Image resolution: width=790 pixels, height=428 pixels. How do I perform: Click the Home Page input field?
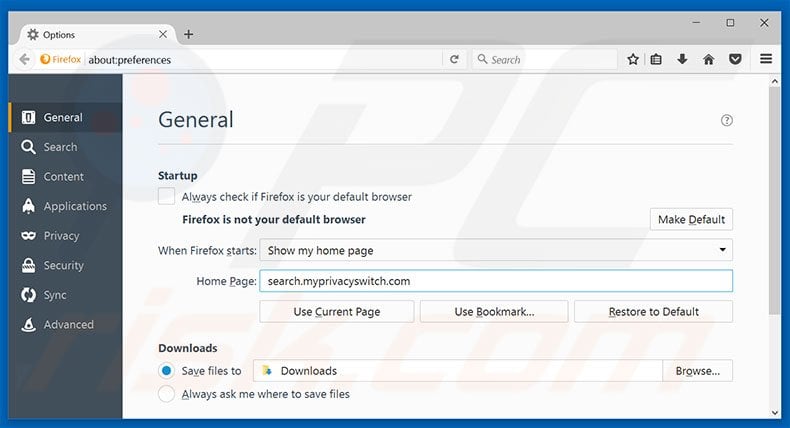[x=496, y=281]
